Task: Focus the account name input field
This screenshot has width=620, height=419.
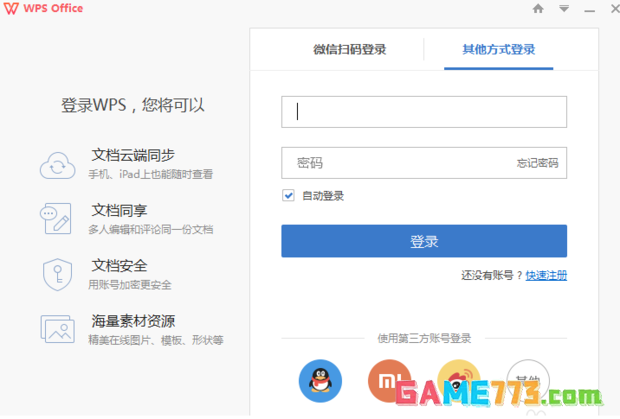Action: 424,112
